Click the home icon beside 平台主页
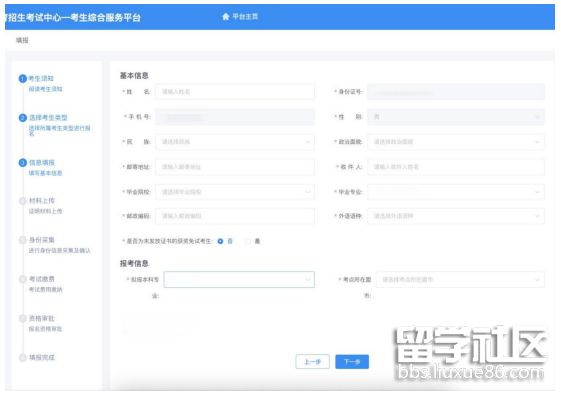Screen dimensions: 561x394 click(x=226, y=16)
